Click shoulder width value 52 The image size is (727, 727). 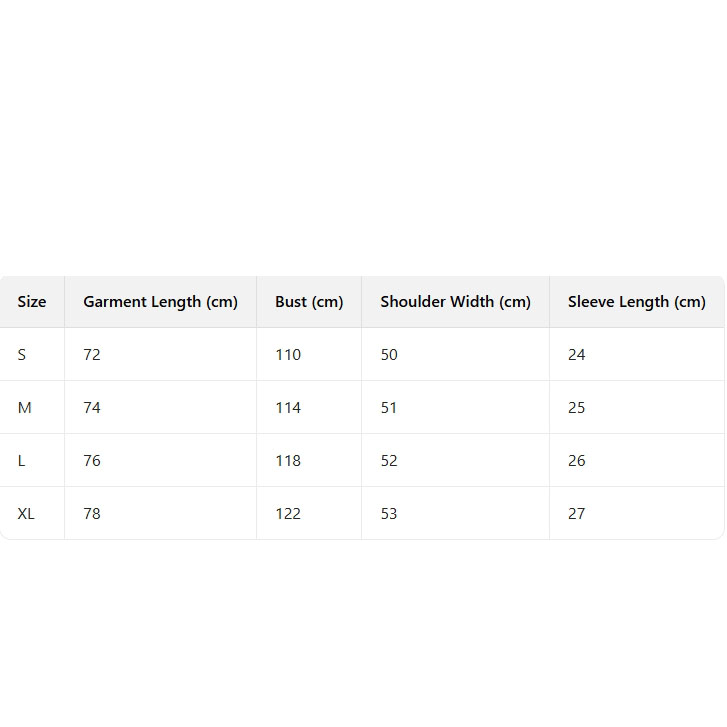[389, 461]
